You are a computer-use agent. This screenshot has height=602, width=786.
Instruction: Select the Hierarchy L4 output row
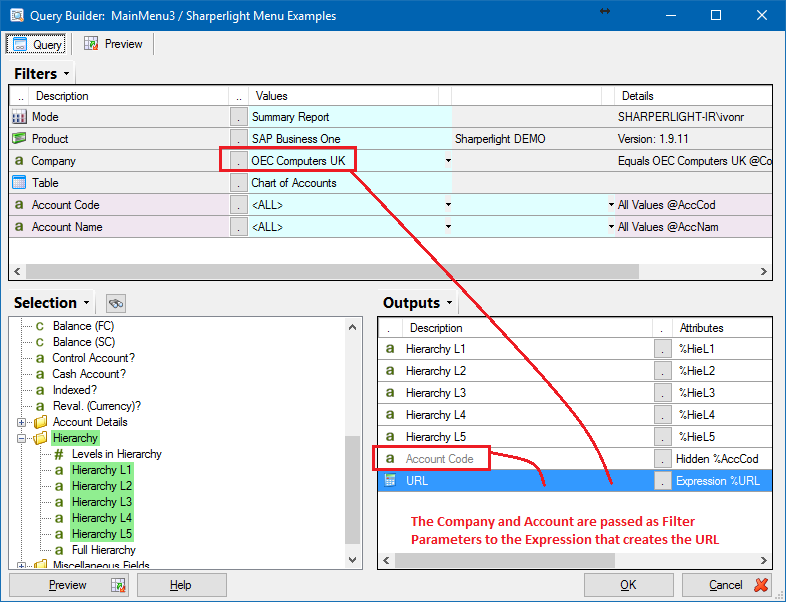click(574, 415)
